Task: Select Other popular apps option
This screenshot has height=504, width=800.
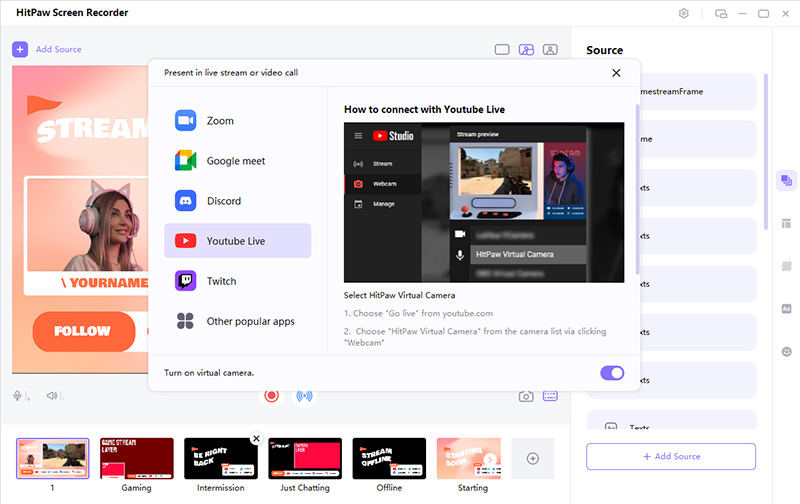Action: [237, 321]
